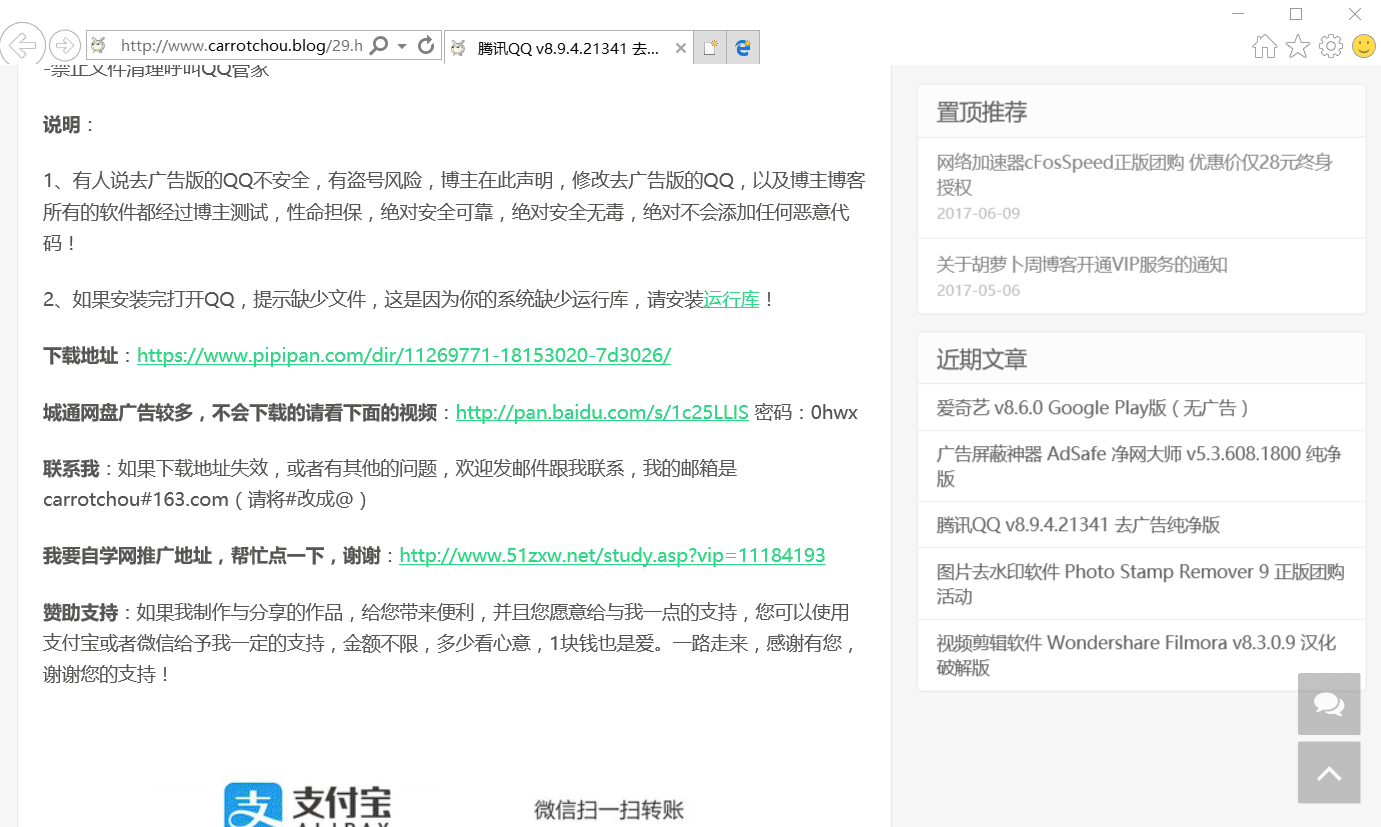The width and height of the screenshot is (1381, 827).
Task: Open the Tools gear icon
Action: coord(1331,46)
